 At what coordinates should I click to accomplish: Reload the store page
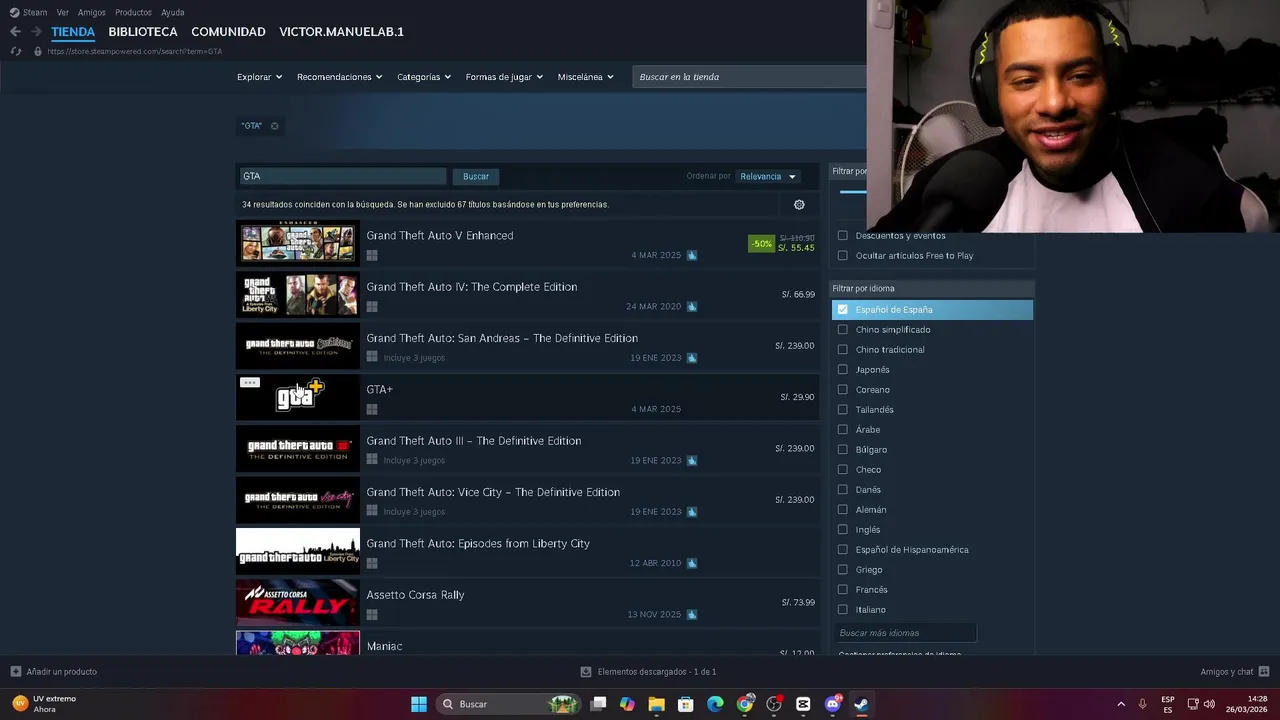point(15,51)
